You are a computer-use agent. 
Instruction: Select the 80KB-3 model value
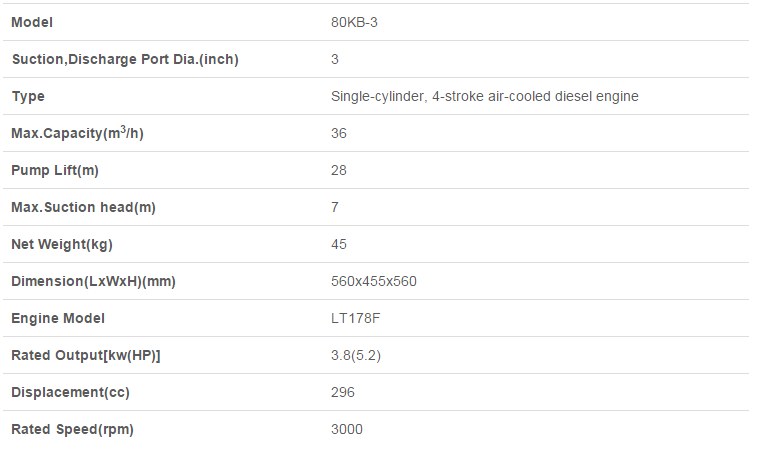click(x=354, y=22)
